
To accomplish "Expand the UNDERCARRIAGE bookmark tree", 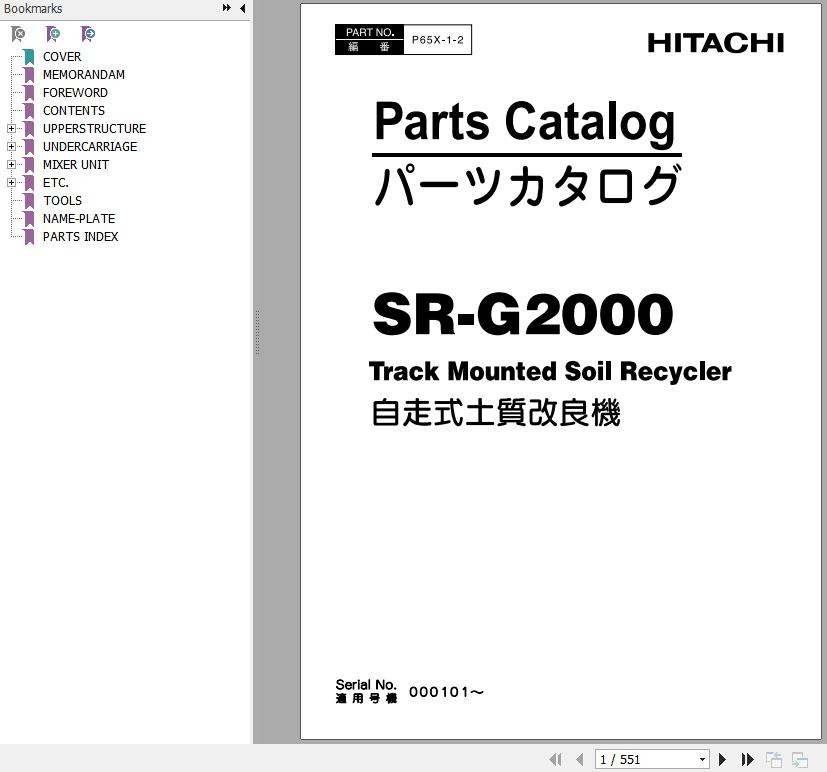I will tap(11, 147).
